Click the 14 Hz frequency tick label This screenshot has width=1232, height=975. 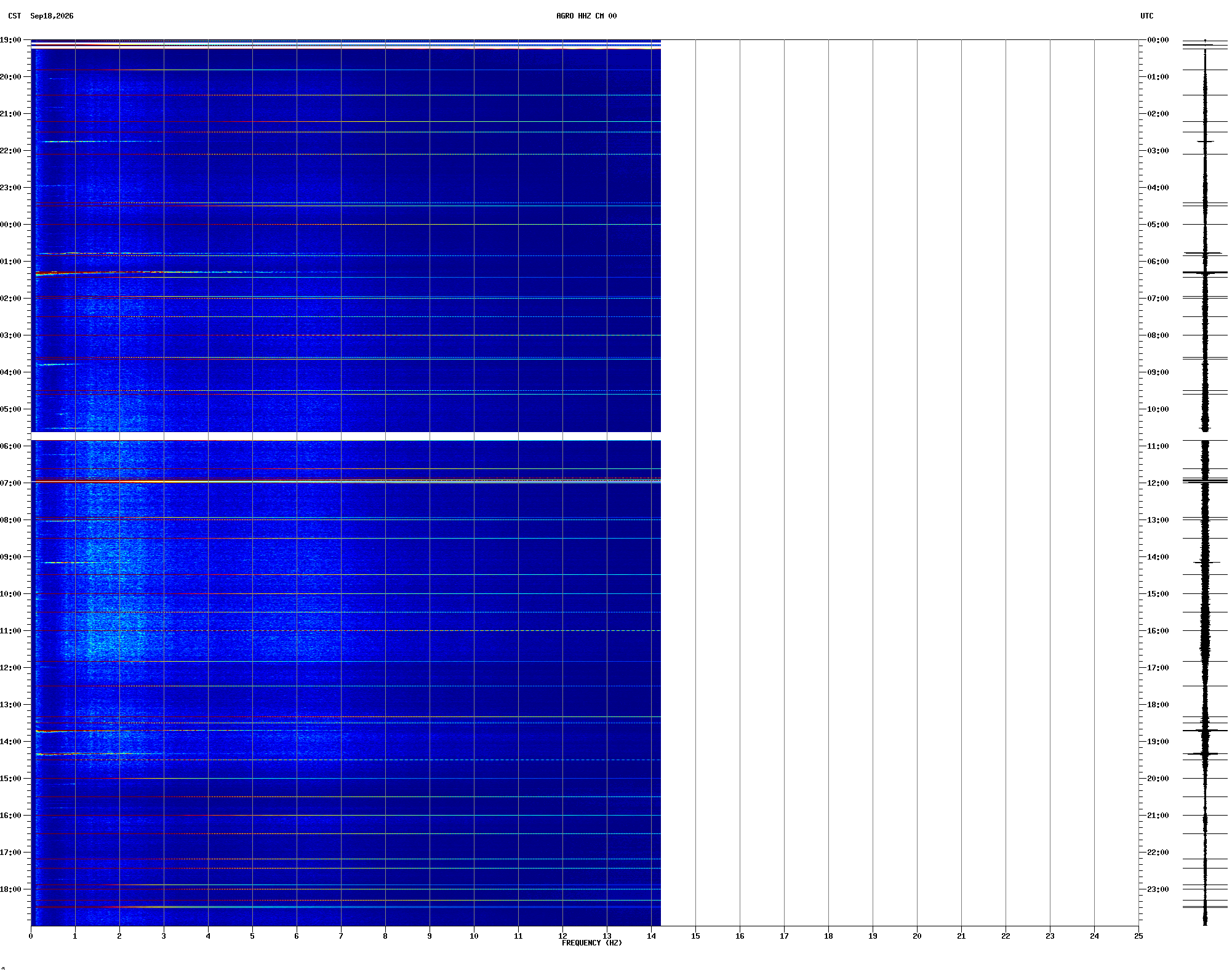pos(651,936)
